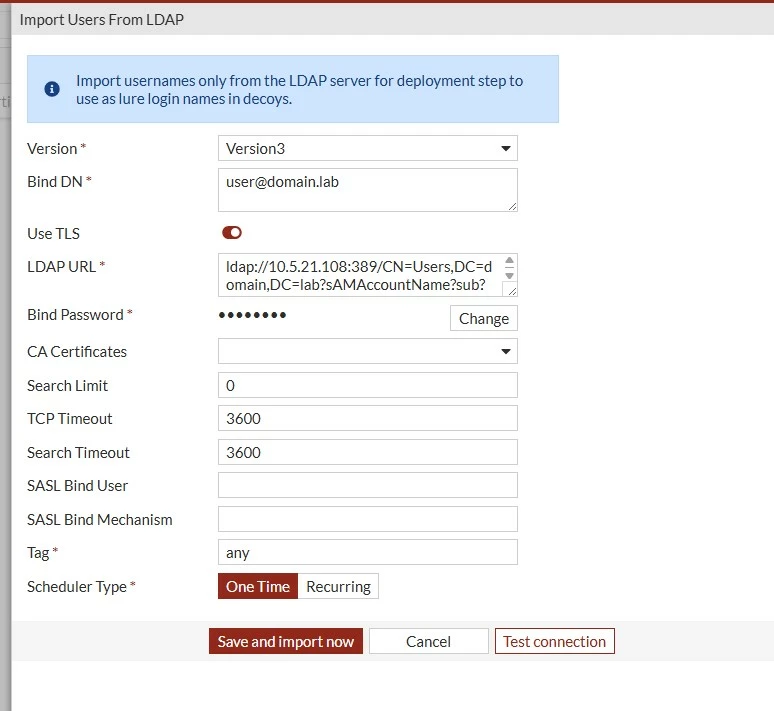Screen dimensions: 774x711
Task: Click the TCP Timeout field
Action: pyautogui.click(x=368, y=418)
